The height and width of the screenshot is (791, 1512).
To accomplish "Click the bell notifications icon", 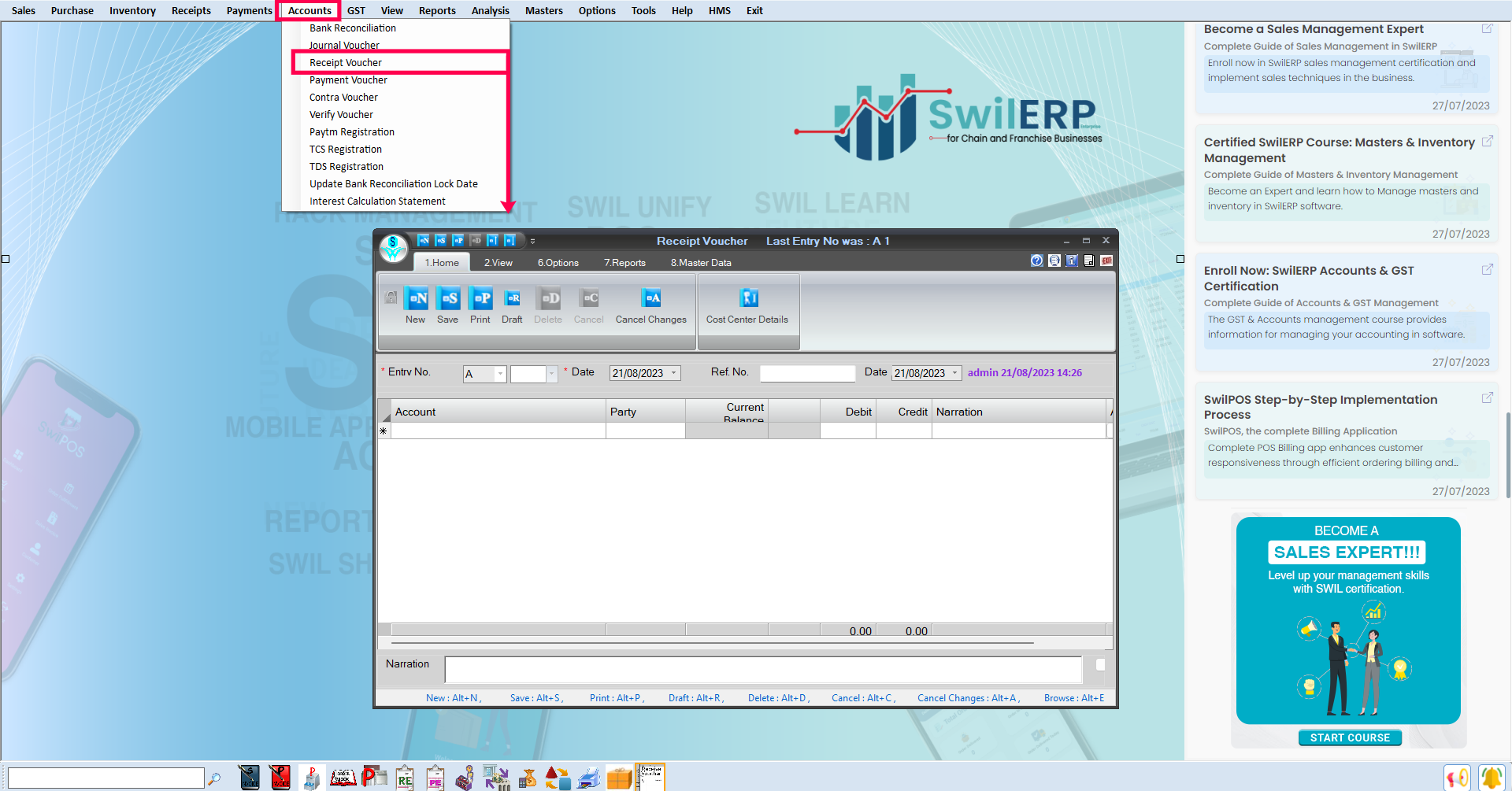I will coord(1492,778).
